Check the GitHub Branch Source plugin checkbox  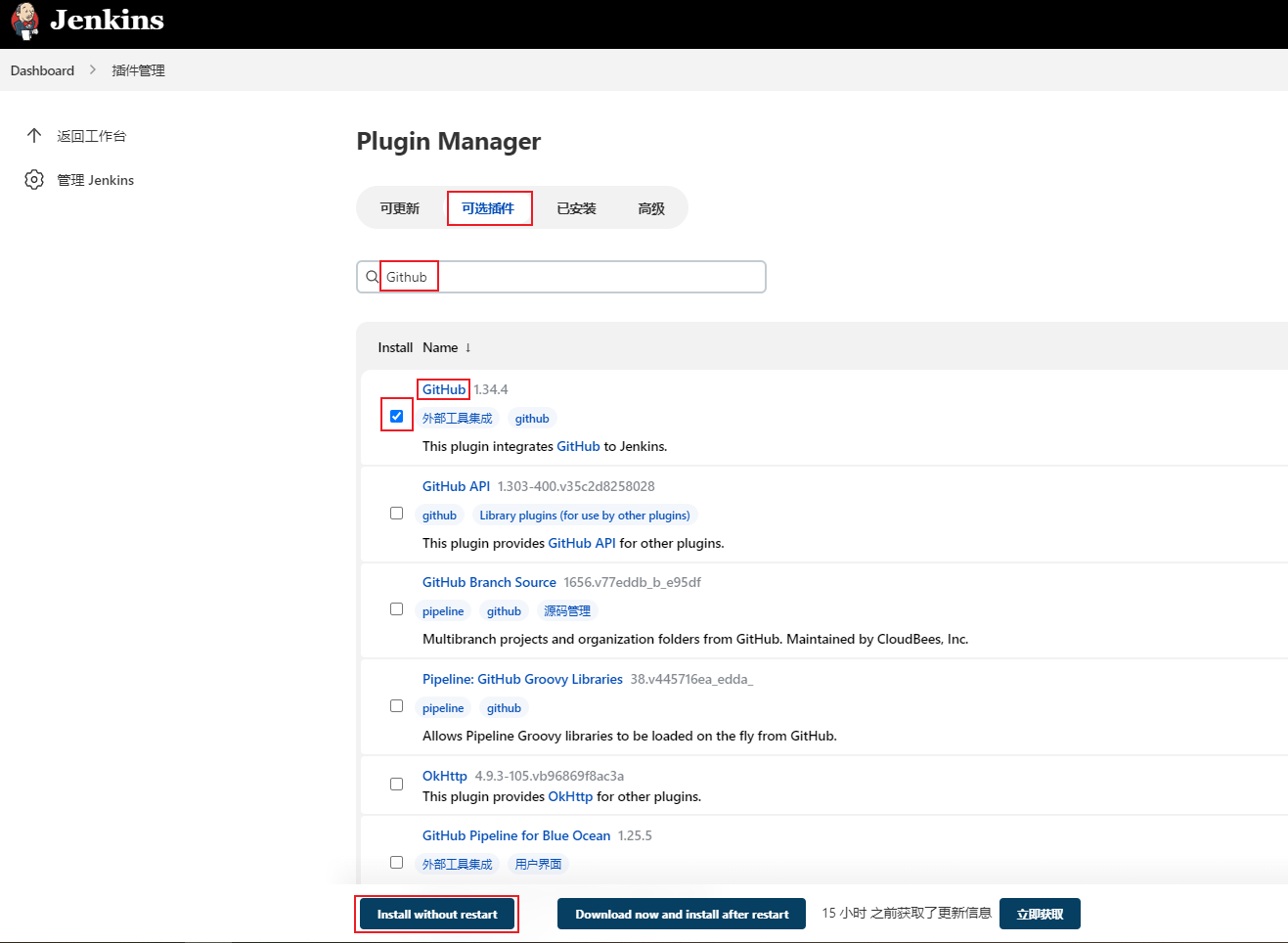tap(396, 608)
